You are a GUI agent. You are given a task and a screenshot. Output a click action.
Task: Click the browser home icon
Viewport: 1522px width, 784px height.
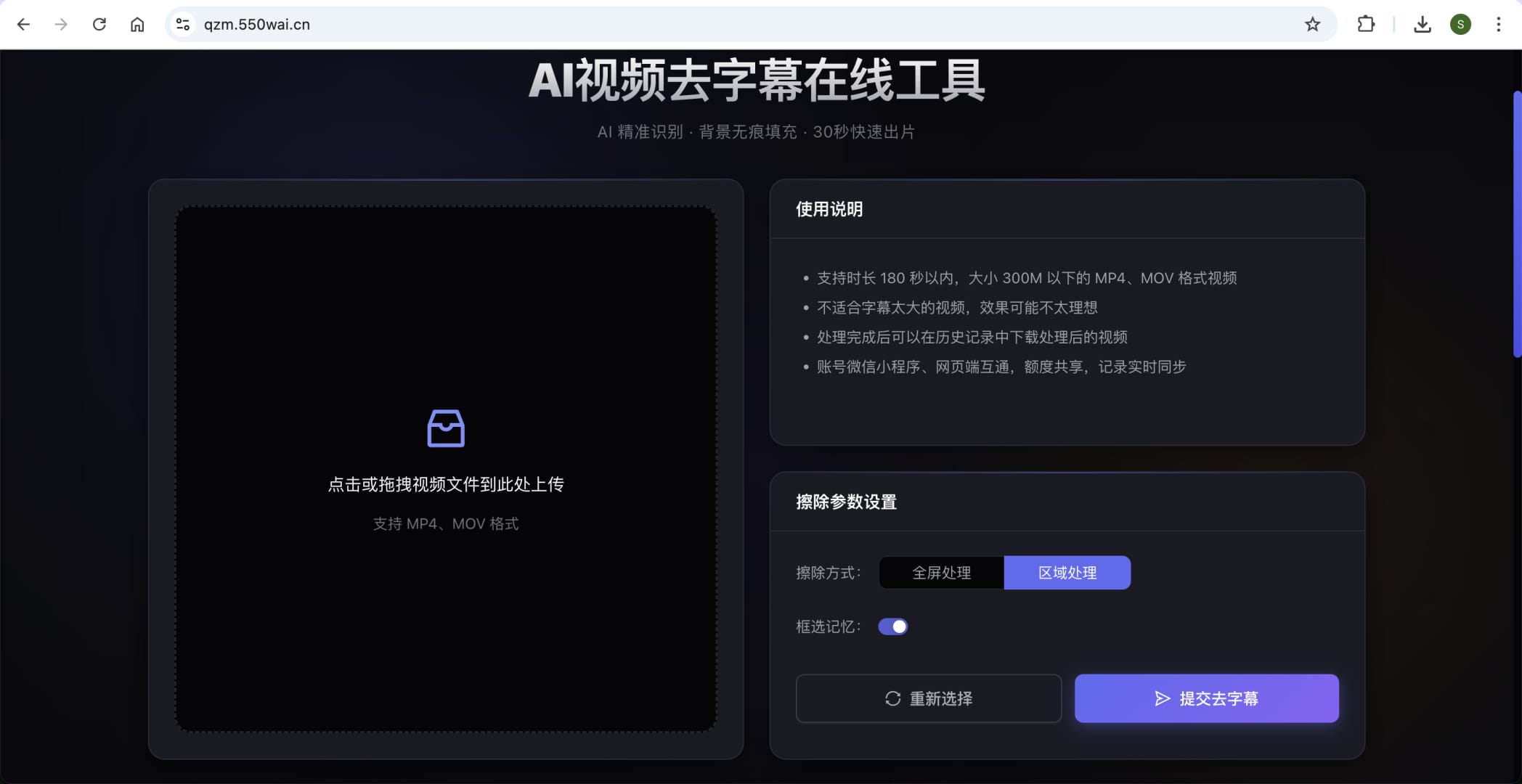pos(137,24)
